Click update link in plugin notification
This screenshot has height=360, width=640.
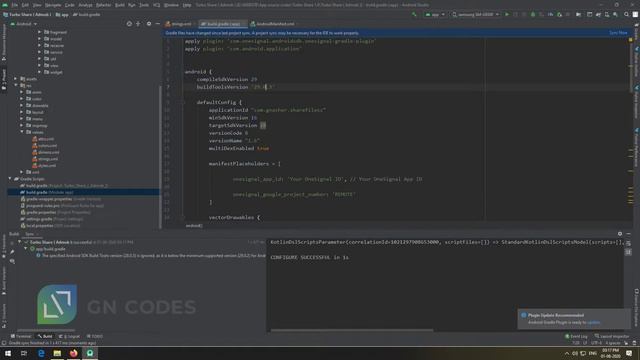[x=593, y=322]
